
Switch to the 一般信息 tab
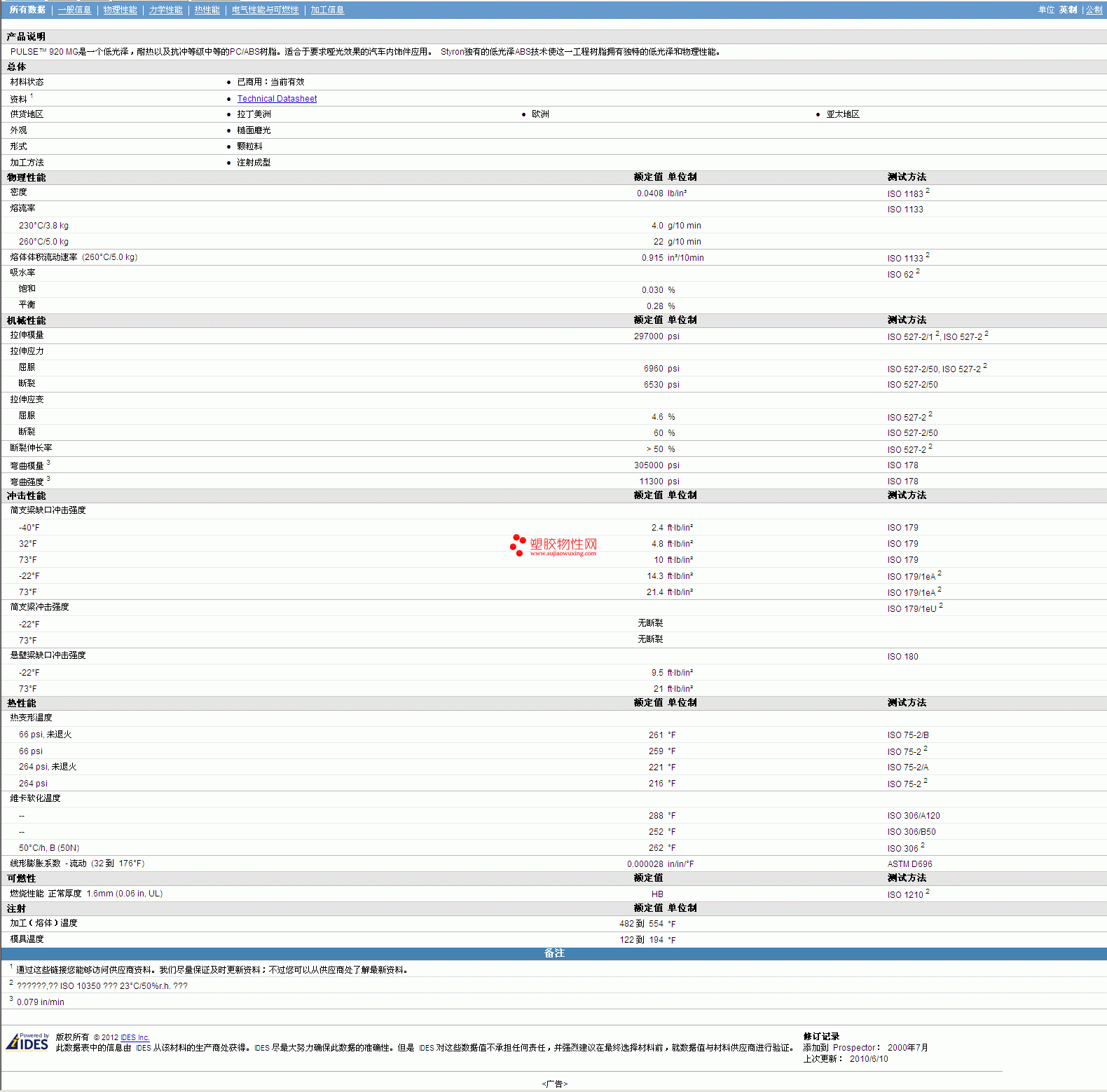coord(74,10)
